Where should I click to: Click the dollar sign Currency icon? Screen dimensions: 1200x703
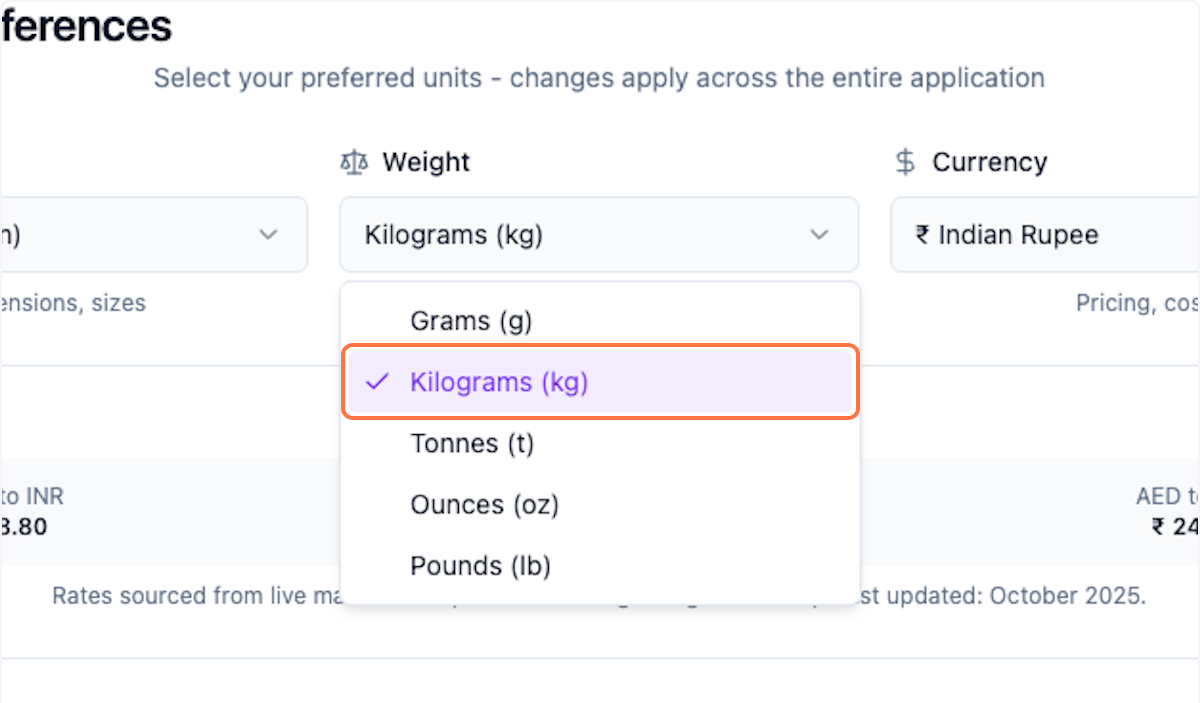click(905, 162)
